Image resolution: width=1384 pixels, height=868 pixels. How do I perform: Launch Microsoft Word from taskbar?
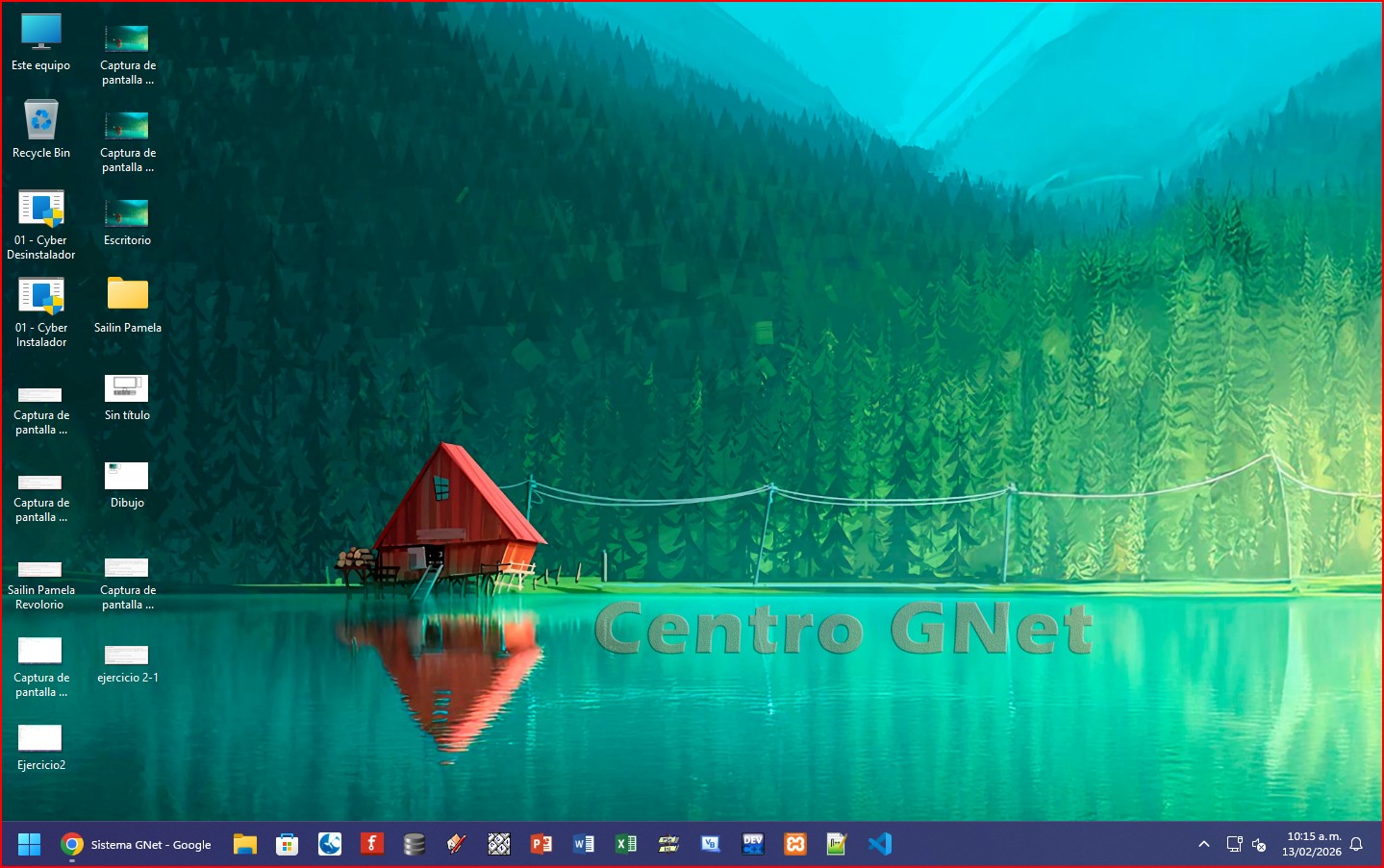pyautogui.click(x=584, y=844)
